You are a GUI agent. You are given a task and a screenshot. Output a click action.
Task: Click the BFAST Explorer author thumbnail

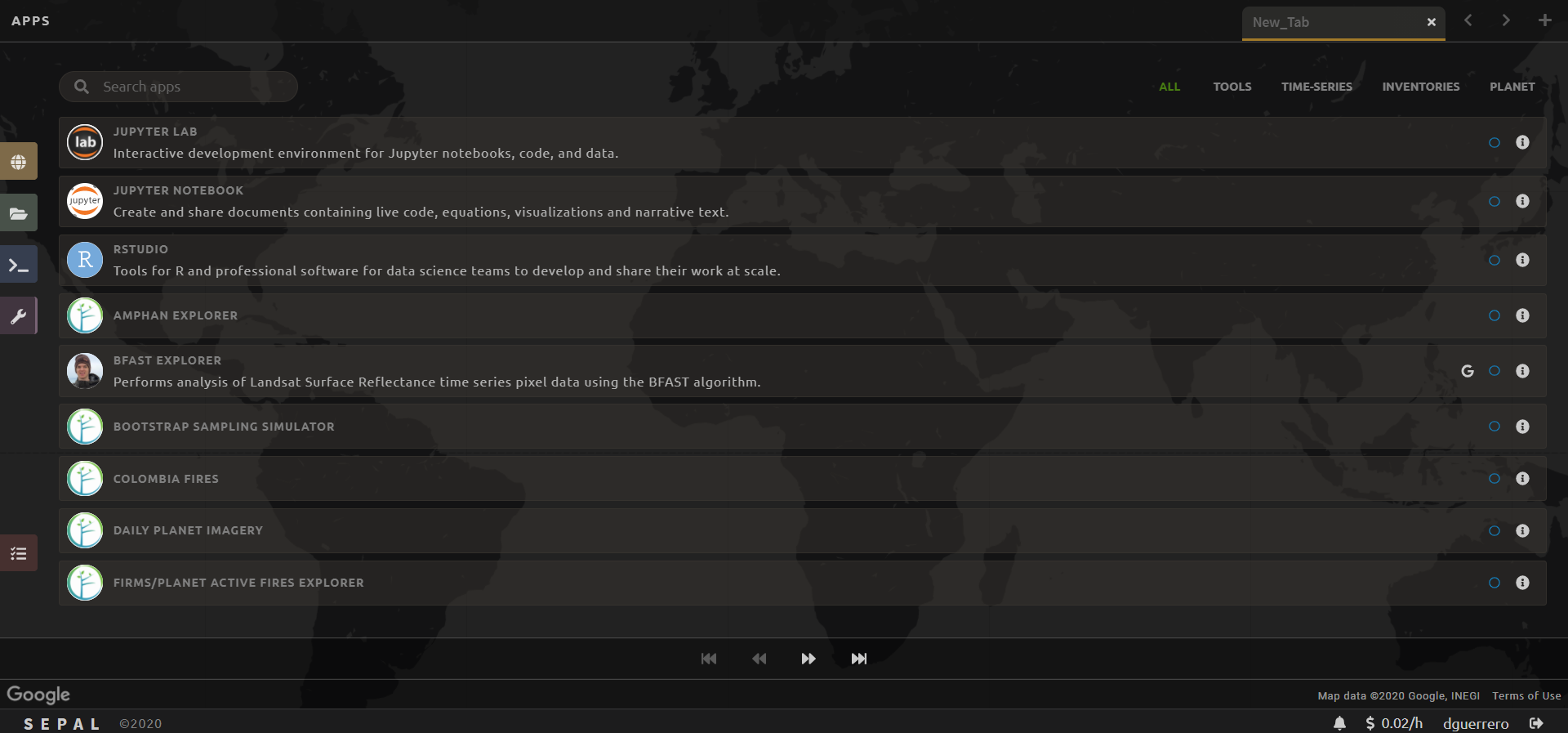(x=85, y=371)
